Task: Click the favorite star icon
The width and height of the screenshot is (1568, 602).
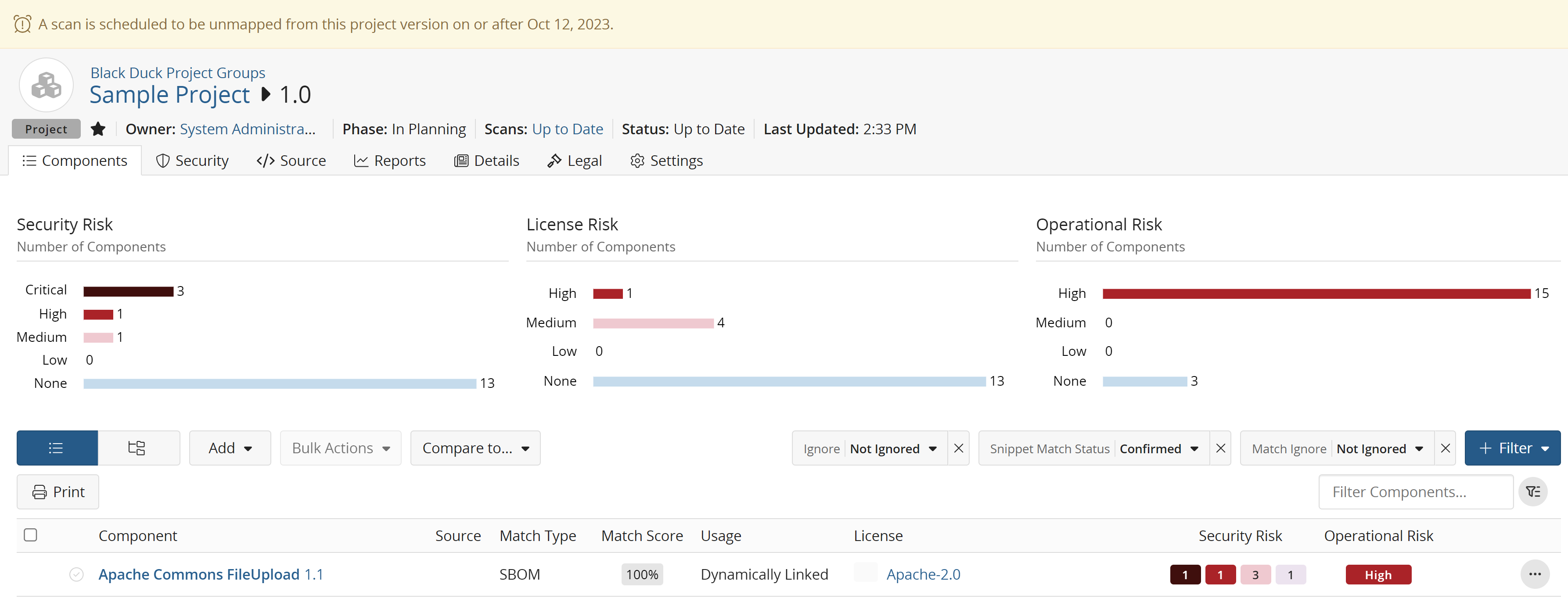Action: (98, 129)
